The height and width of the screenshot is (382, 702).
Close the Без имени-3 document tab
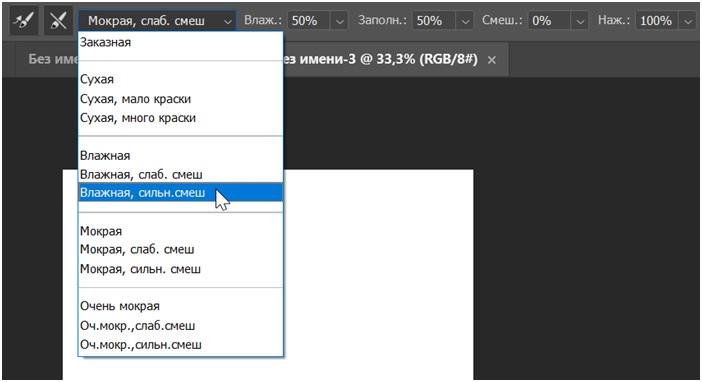tap(492, 60)
